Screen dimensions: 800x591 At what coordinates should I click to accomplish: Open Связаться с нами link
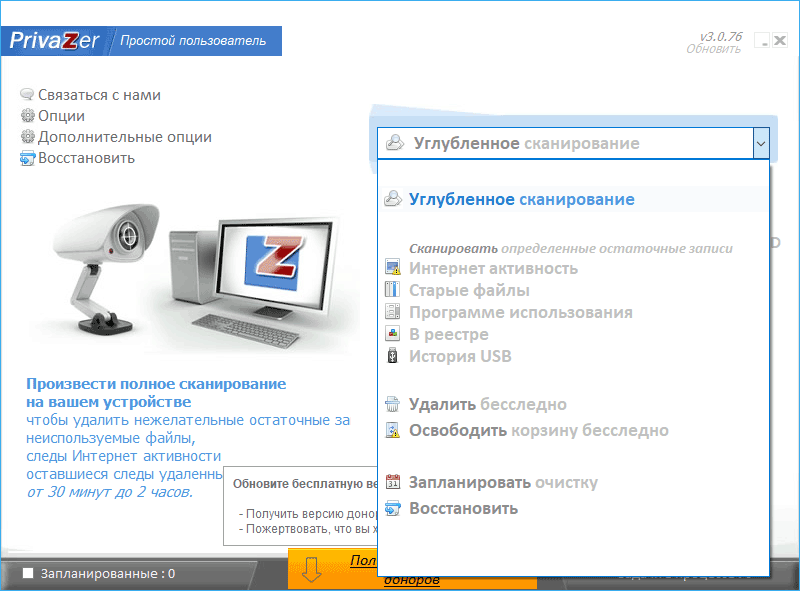99,94
